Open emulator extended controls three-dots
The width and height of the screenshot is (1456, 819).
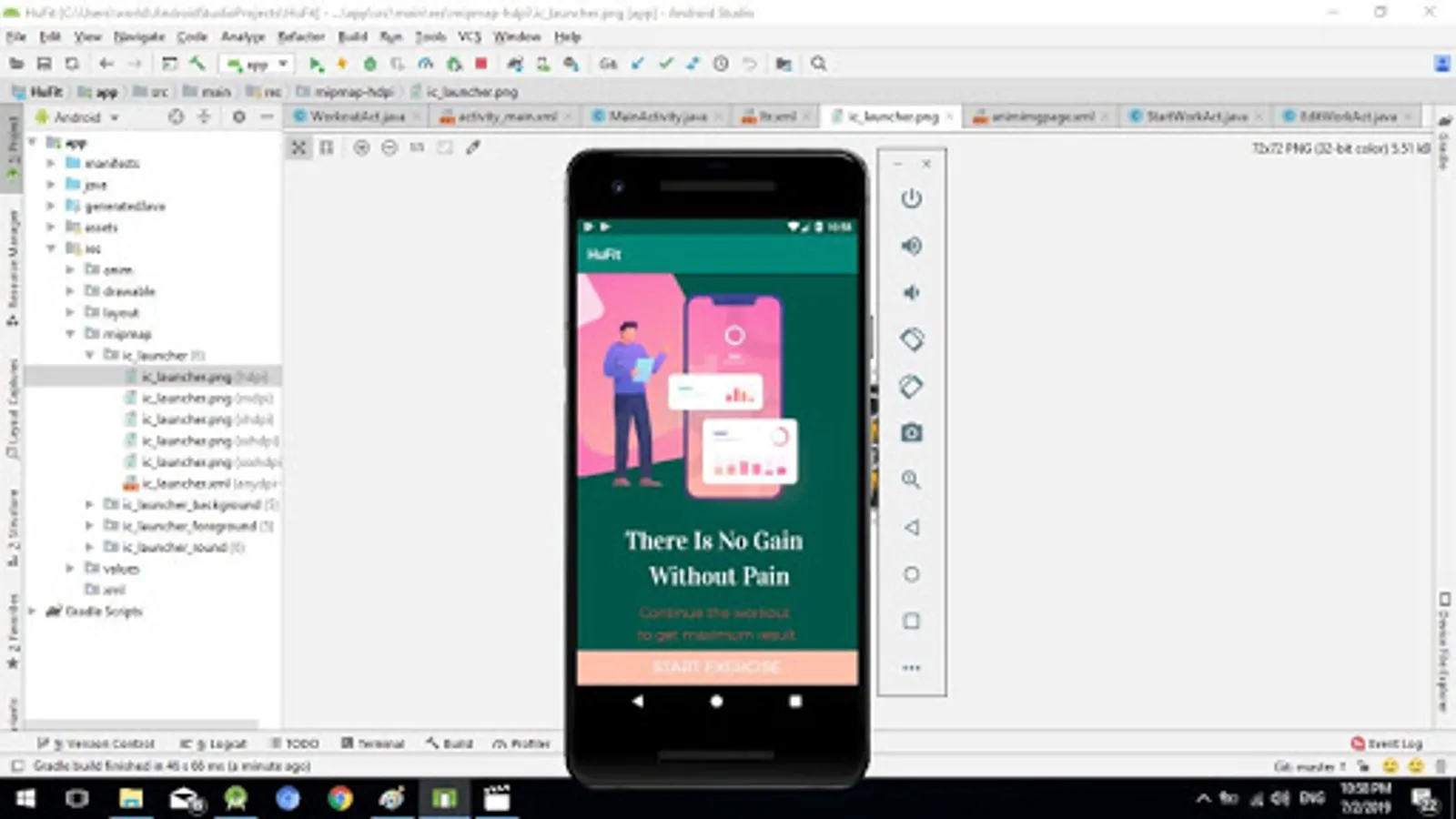[x=911, y=668]
